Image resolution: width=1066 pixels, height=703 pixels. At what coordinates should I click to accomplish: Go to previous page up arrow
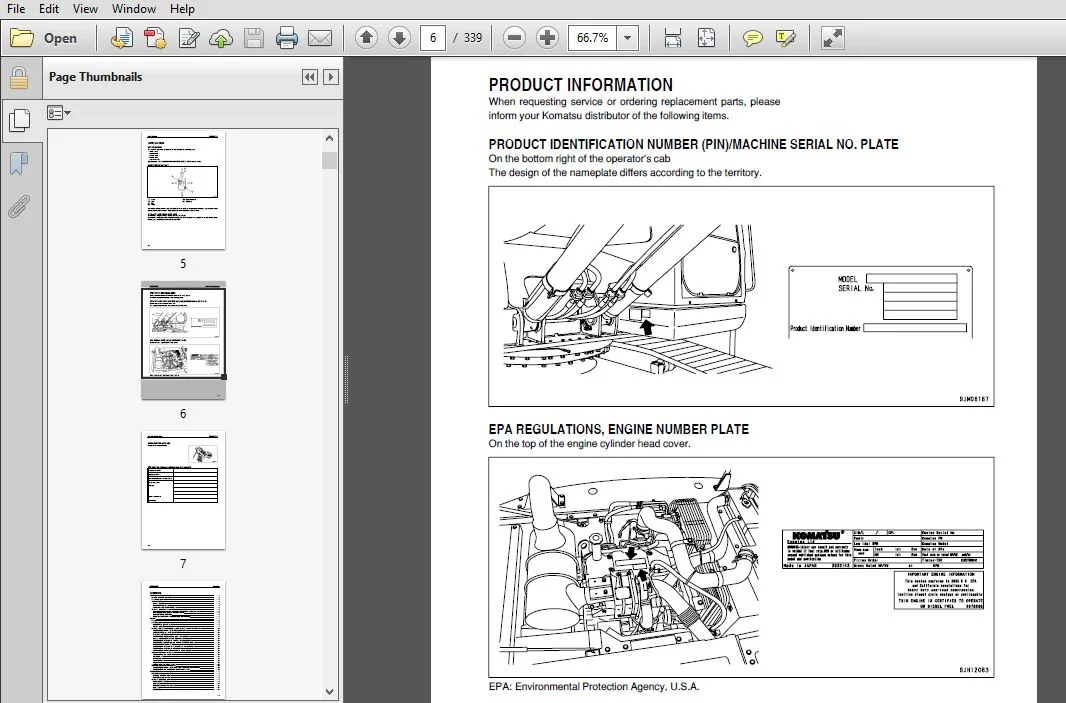pos(366,38)
